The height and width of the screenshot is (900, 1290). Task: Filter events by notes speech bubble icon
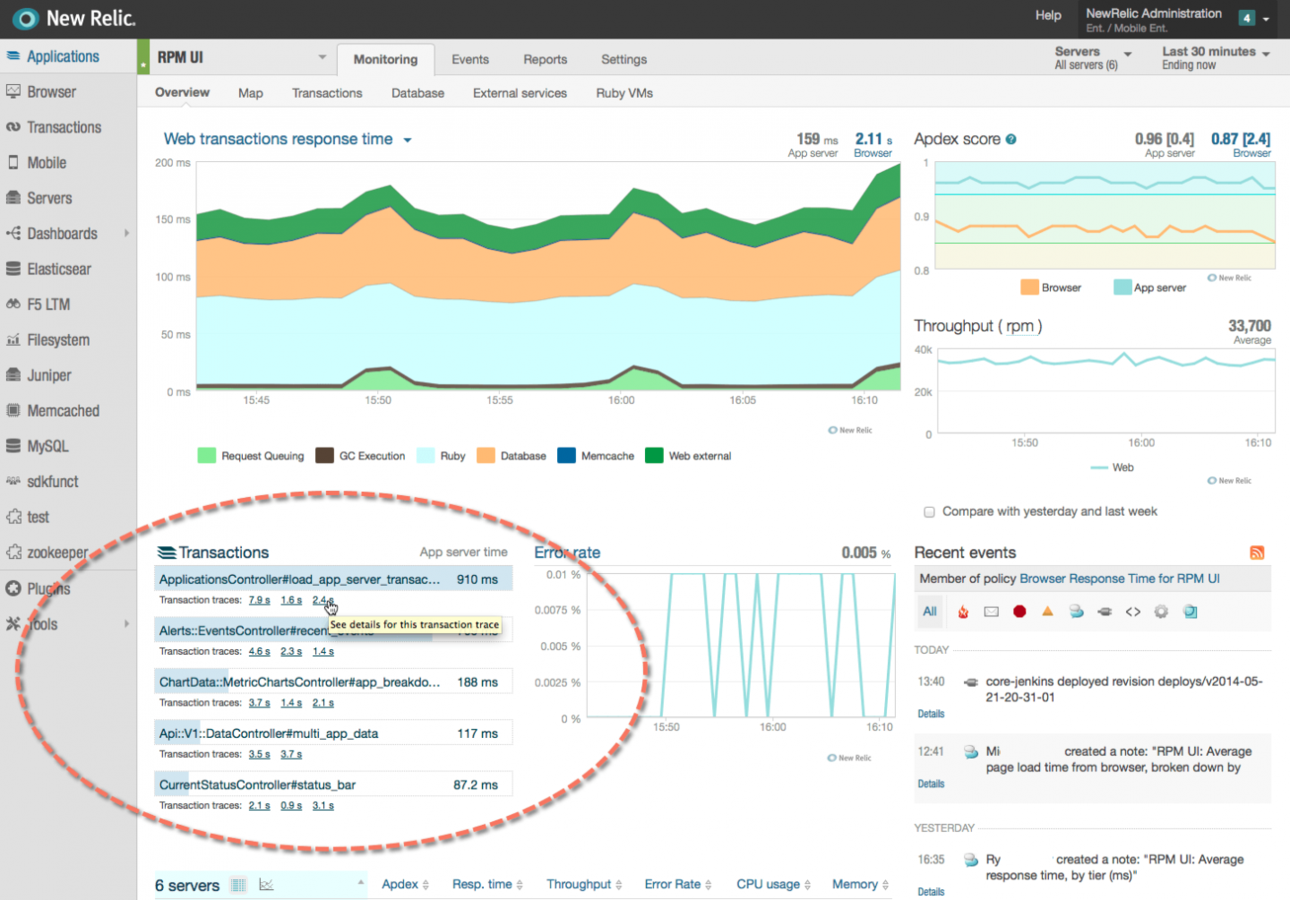coord(1076,612)
